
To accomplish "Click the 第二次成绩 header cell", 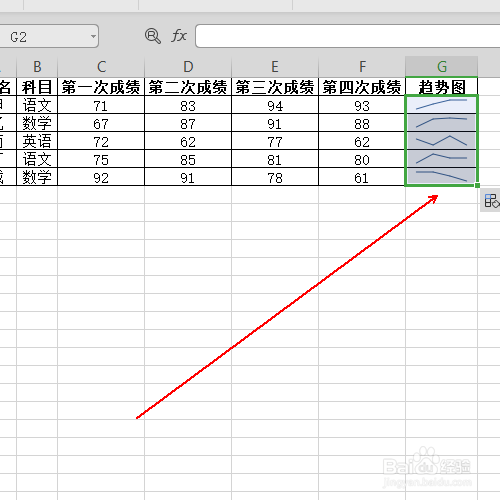I will (188, 87).
